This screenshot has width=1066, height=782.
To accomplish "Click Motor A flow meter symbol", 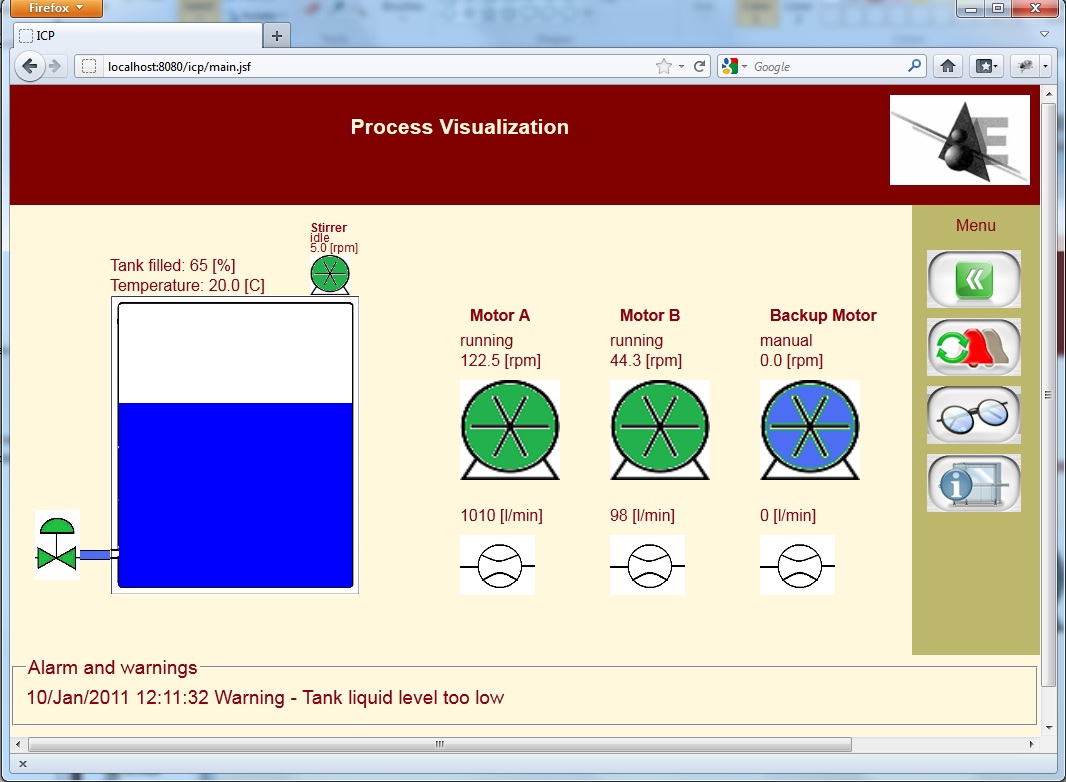I will pos(497,565).
